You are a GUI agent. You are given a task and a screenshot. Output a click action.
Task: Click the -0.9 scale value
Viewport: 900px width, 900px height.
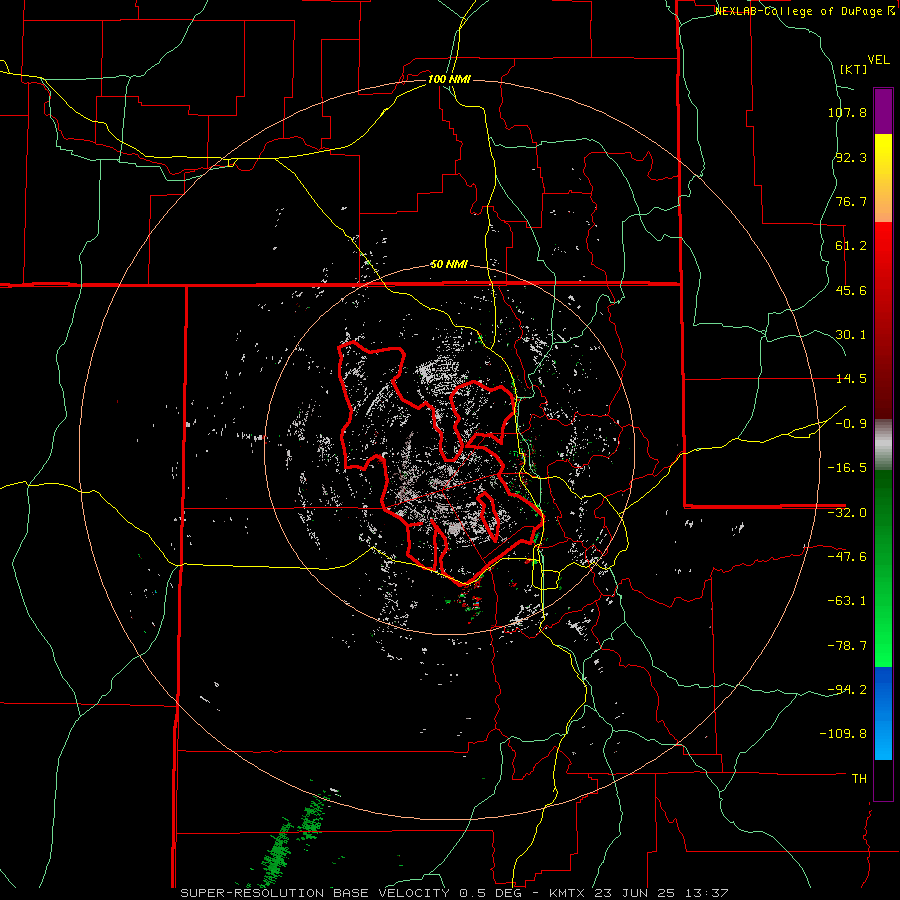click(851, 424)
